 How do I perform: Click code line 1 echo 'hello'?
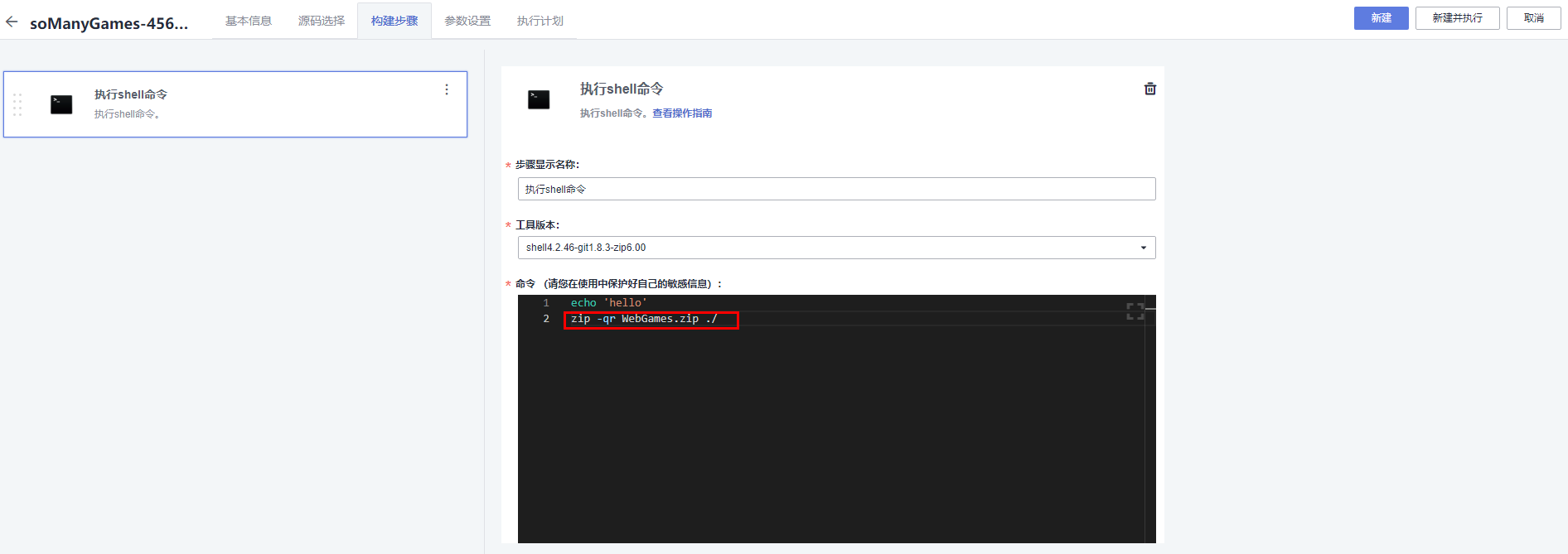[609, 303]
